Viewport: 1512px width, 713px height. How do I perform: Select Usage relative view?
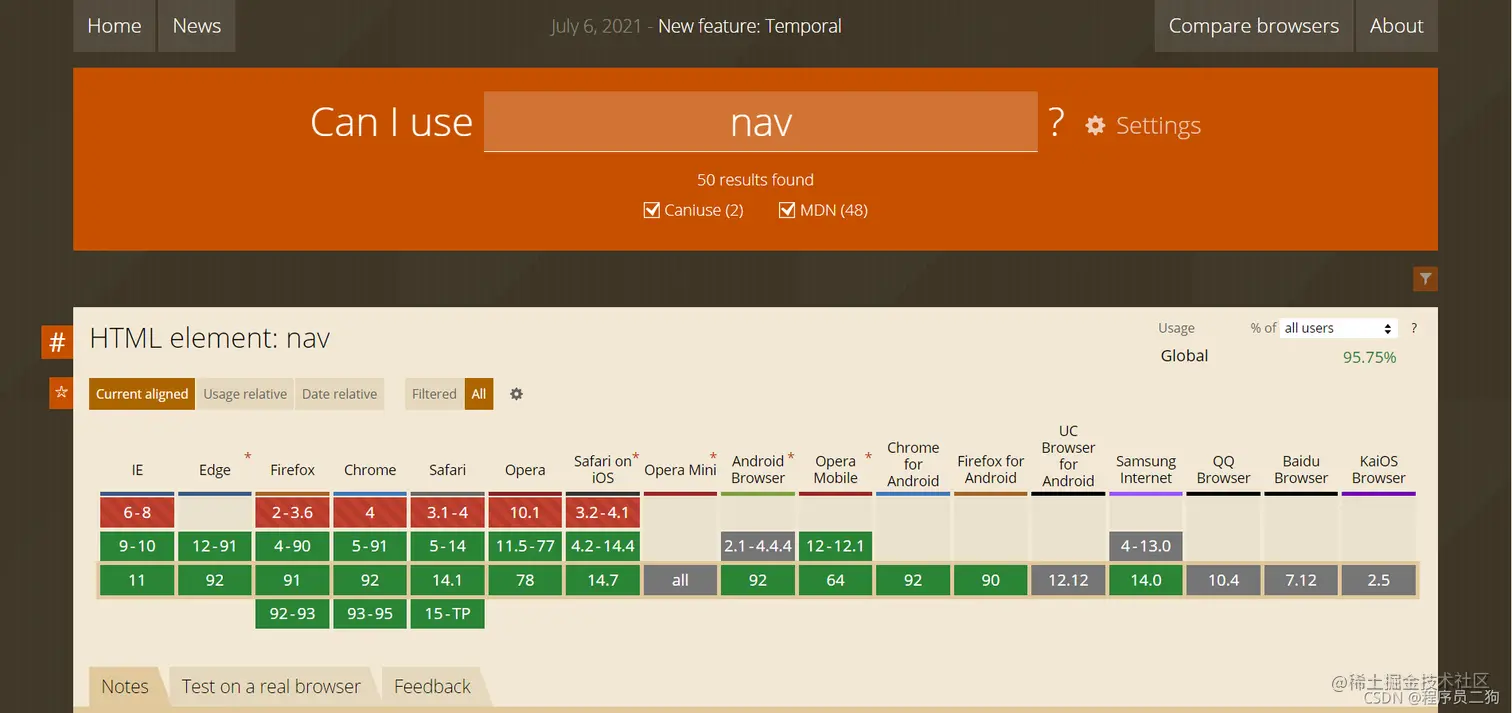click(x=245, y=394)
